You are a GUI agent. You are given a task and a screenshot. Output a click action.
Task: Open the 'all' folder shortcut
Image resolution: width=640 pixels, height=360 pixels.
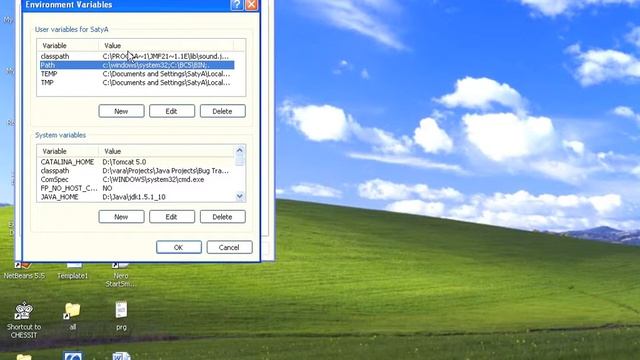(x=73, y=316)
